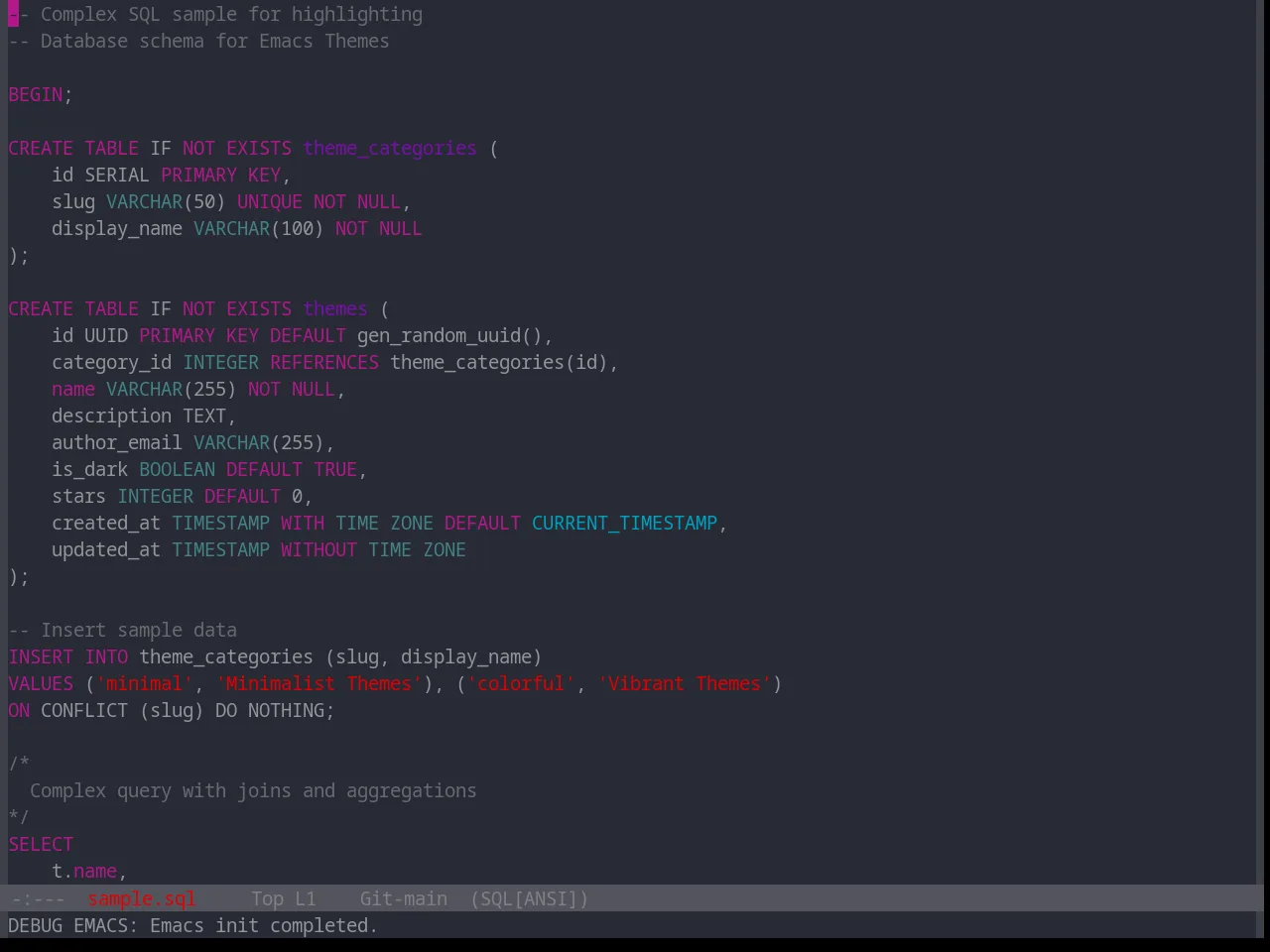Image resolution: width=1270 pixels, height=952 pixels.
Task: Click TRUE value on the is_dark line
Action: 335,469
